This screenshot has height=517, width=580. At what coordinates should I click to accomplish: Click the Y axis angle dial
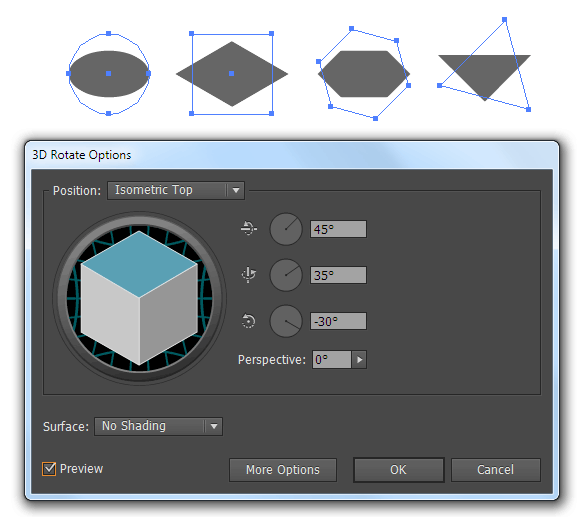286,275
